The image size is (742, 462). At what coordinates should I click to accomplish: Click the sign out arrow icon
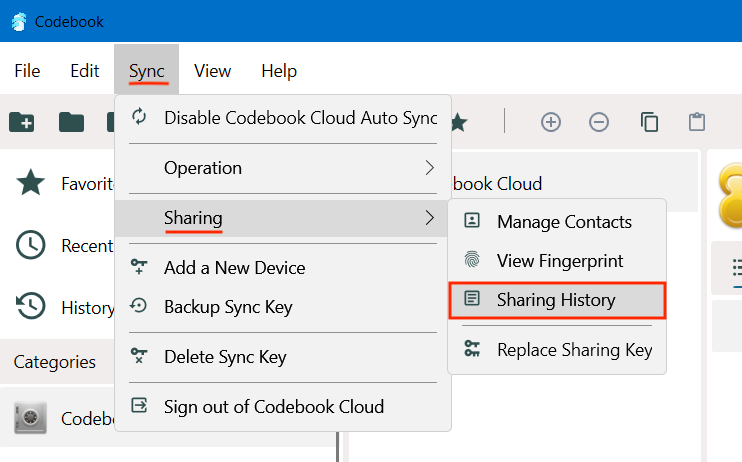pos(139,405)
